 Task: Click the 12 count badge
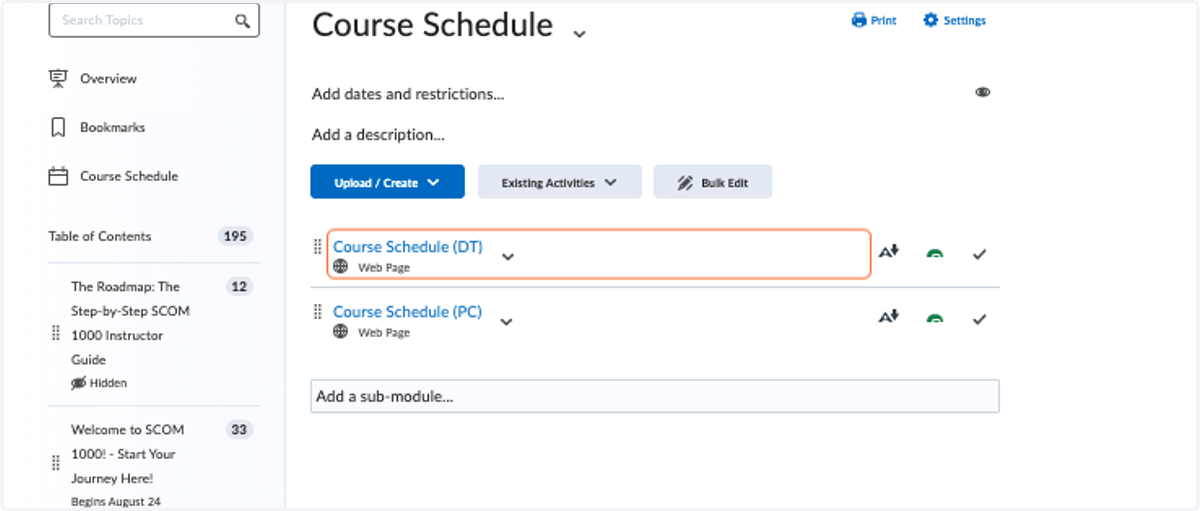[x=239, y=286]
